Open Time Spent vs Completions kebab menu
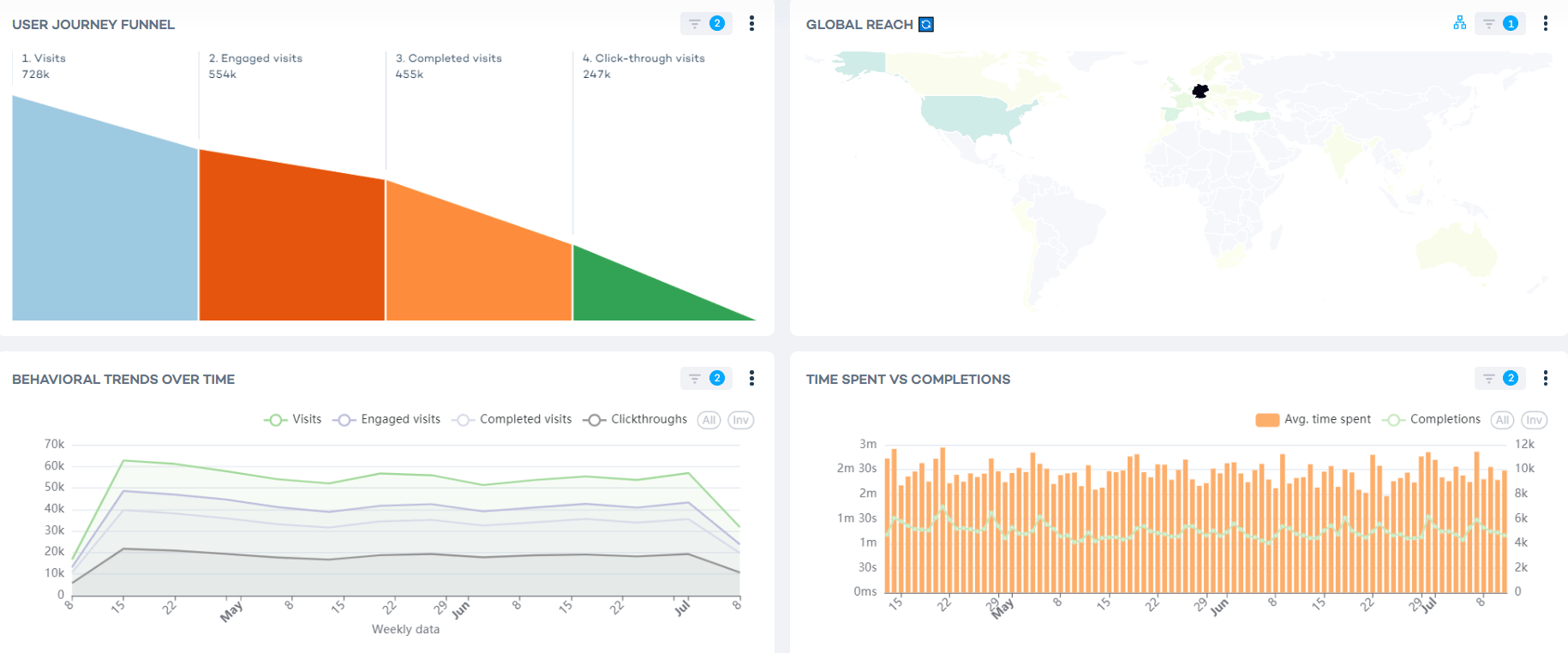This screenshot has height=653, width=1568. 1545,378
